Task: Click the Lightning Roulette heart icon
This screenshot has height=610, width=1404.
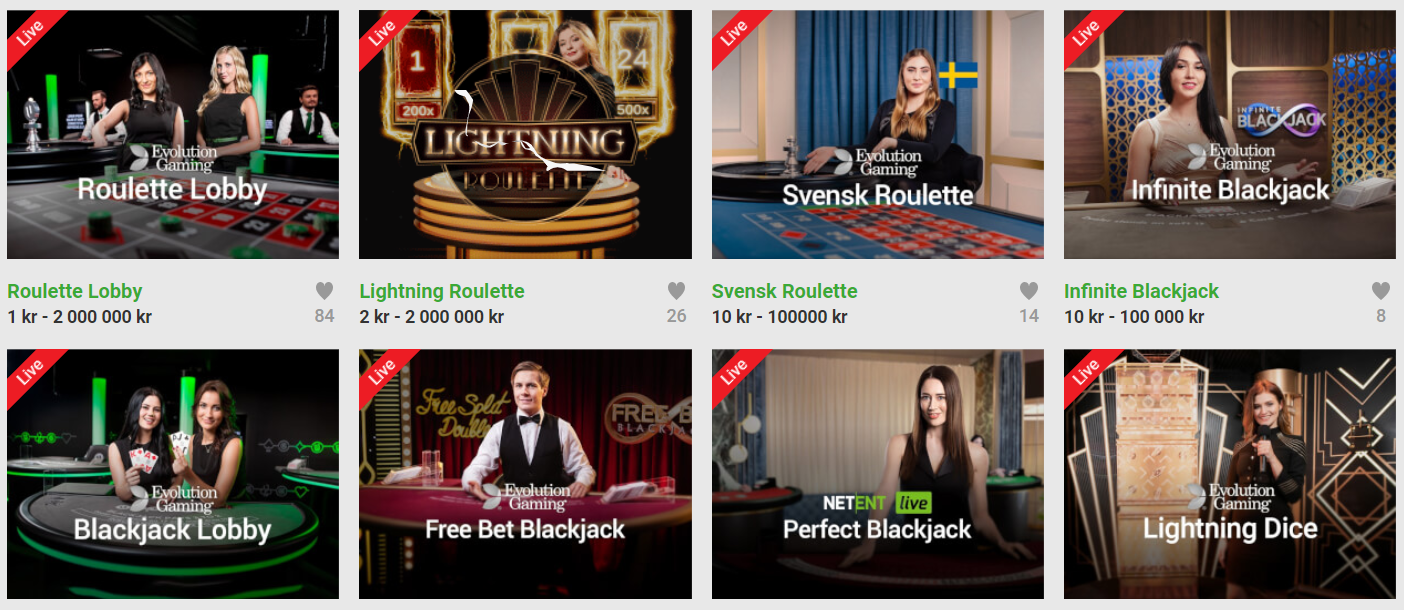Action: point(676,291)
